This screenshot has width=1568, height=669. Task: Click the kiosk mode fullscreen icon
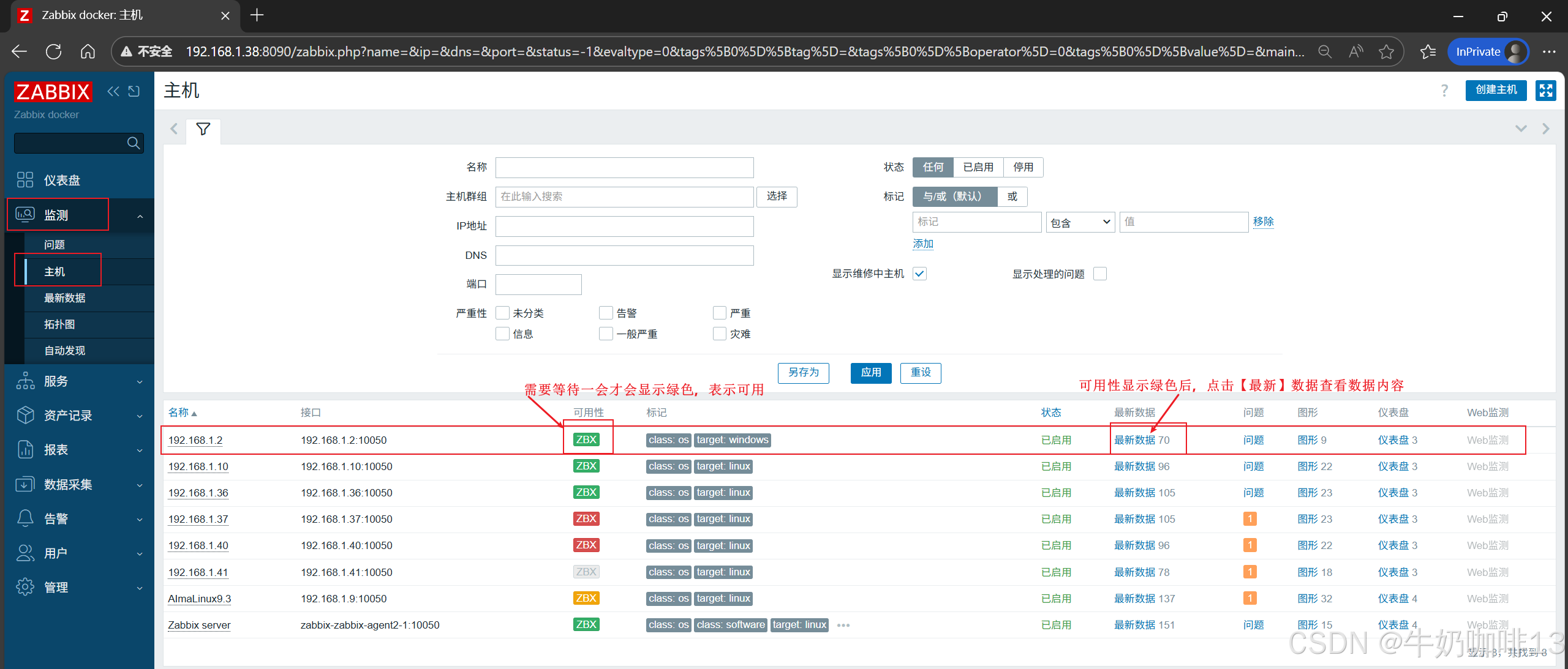[1545, 91]
